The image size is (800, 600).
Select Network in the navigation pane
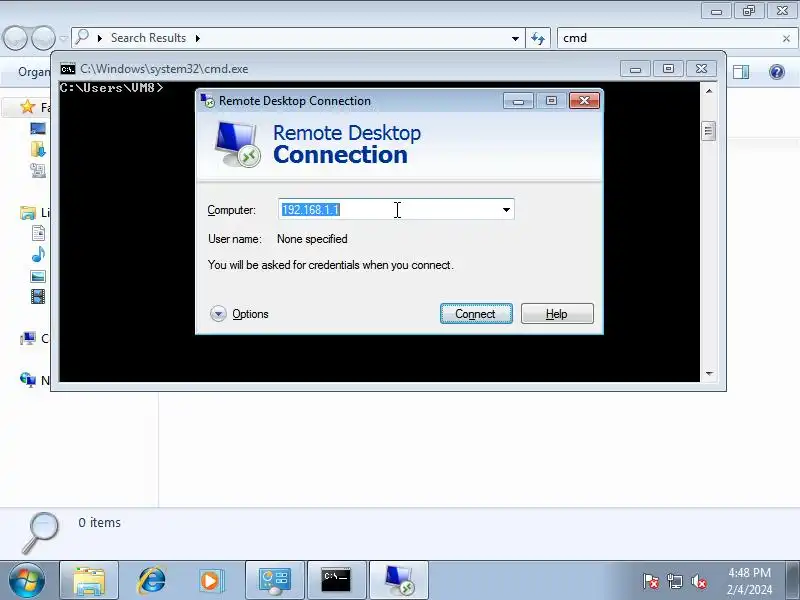click(28, 380)
